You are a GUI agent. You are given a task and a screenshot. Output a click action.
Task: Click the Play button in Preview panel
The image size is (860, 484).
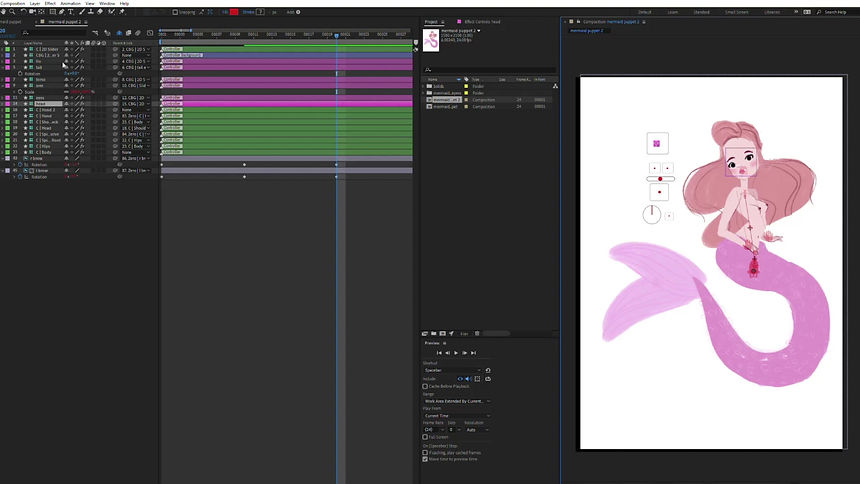[456, 353]
